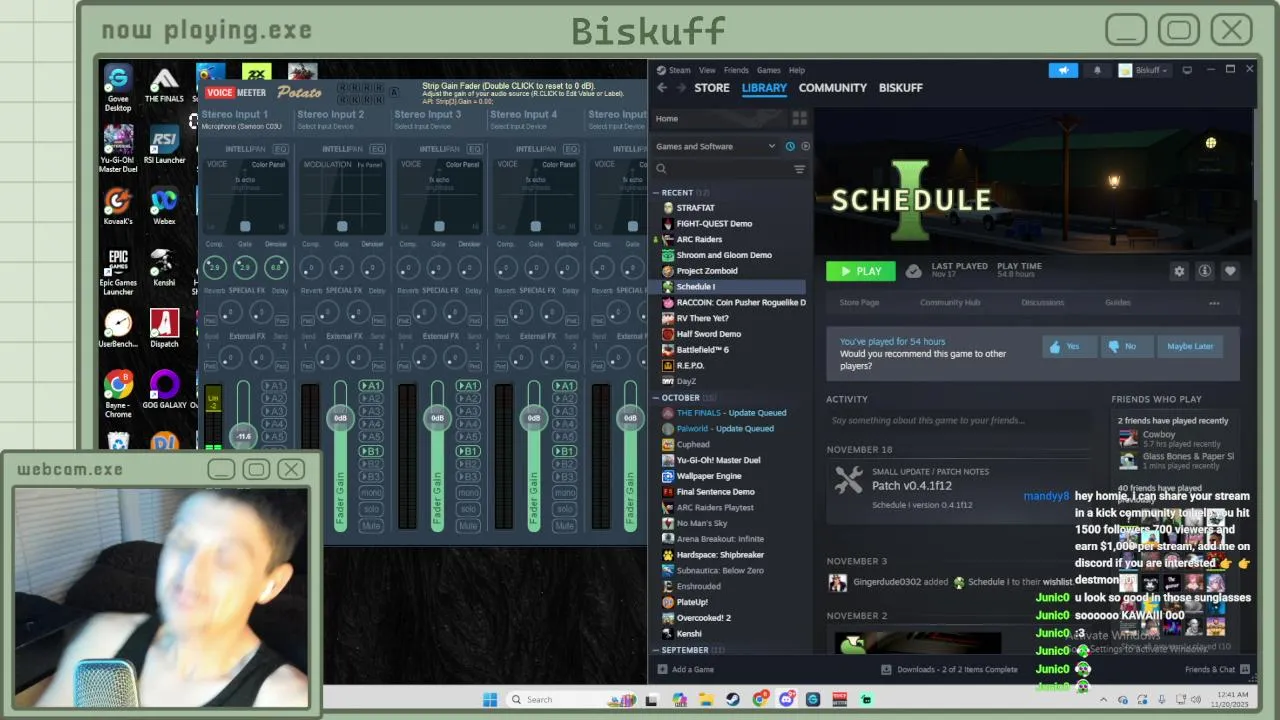Toggle A2 bus on Stereo Input 3
Viewport: 1280px width, 720px height.
pyautogui.click(x=468, y=398)
